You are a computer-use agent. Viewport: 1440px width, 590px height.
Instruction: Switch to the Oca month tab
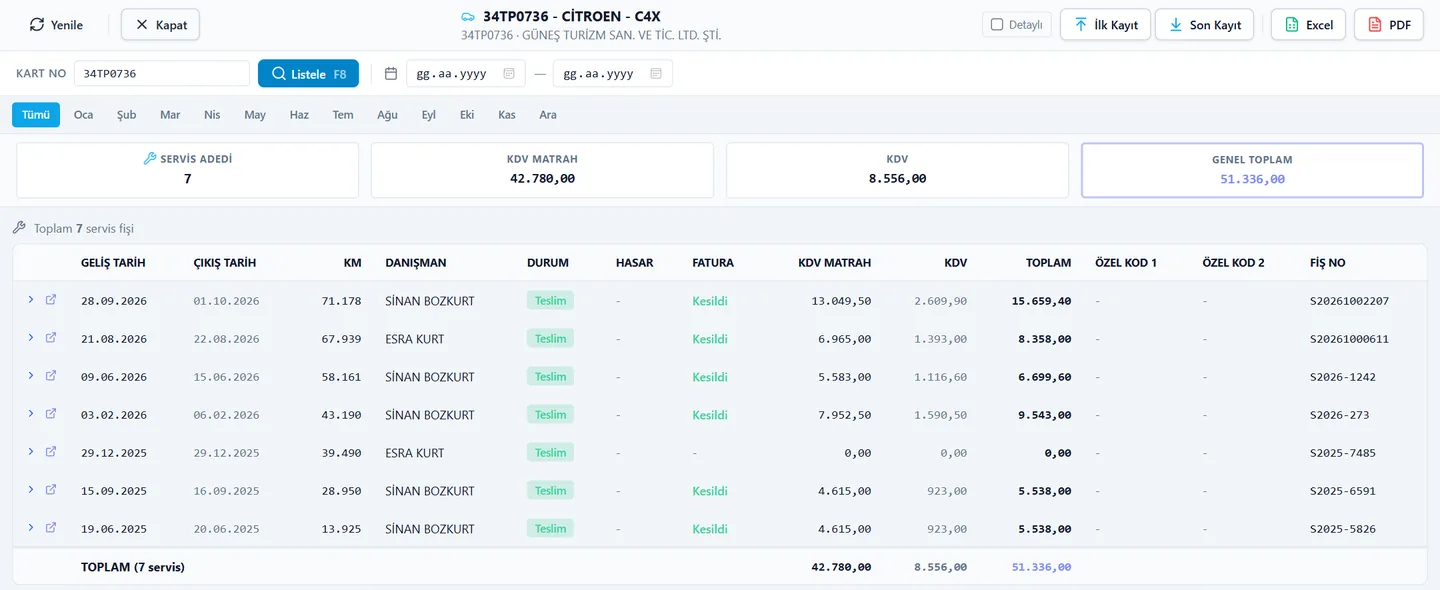84,115
